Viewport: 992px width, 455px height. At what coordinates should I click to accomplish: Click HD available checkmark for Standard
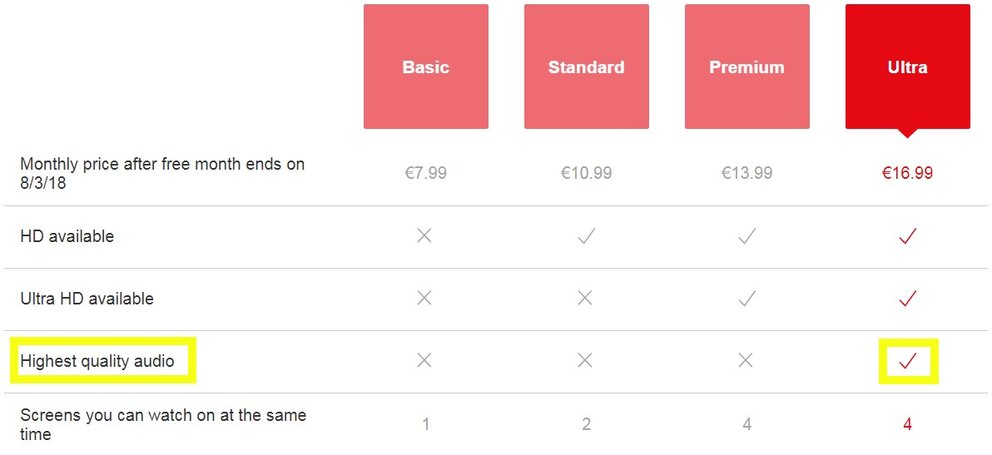(586, 237)
